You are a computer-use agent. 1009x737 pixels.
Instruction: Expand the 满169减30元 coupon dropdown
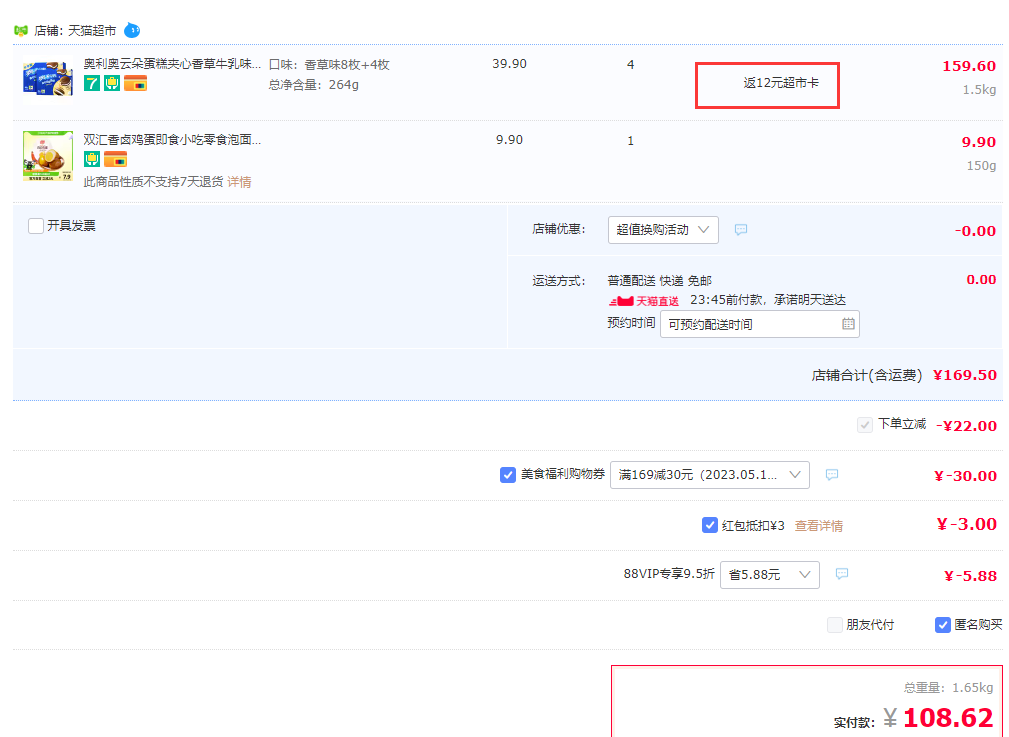(710, 475)
